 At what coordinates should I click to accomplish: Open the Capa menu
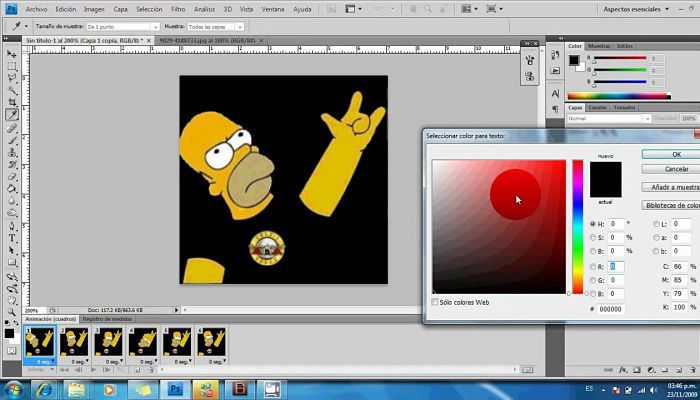120,9
